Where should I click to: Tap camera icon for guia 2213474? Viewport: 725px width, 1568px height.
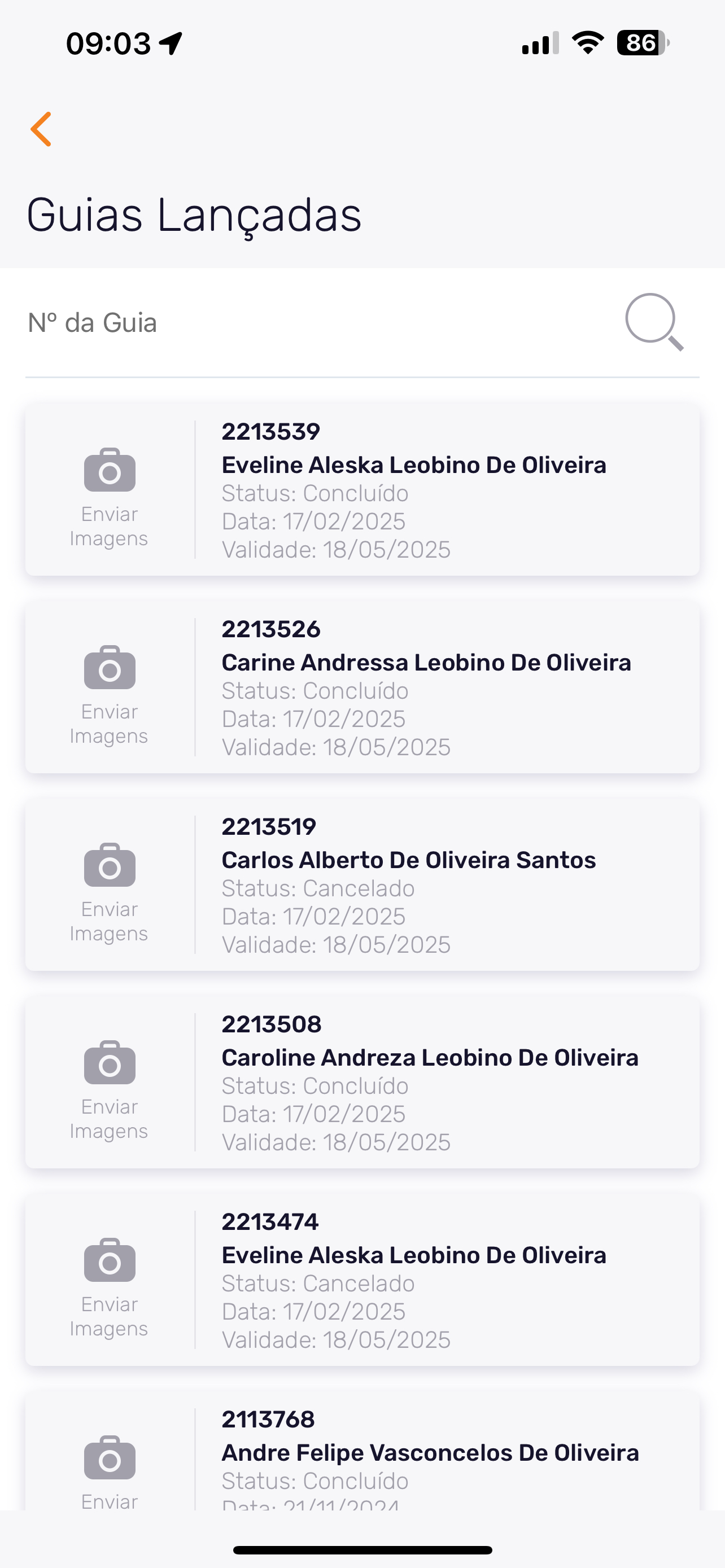coord(110,1260)
